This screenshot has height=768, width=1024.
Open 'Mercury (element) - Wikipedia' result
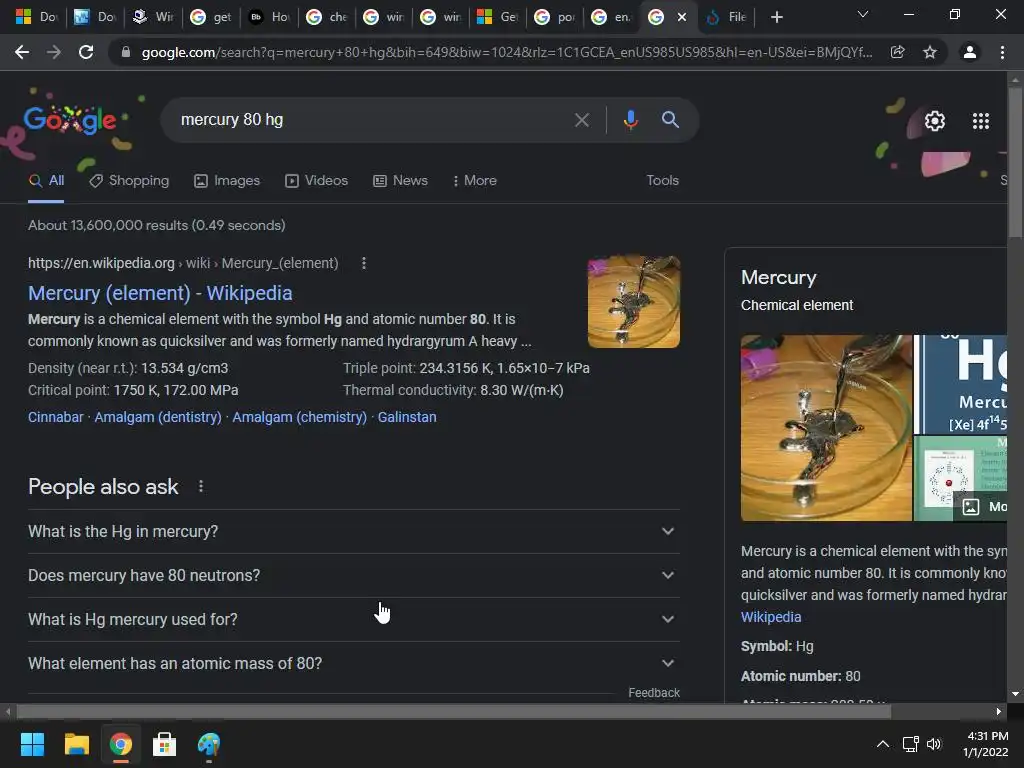click(160, 293)
